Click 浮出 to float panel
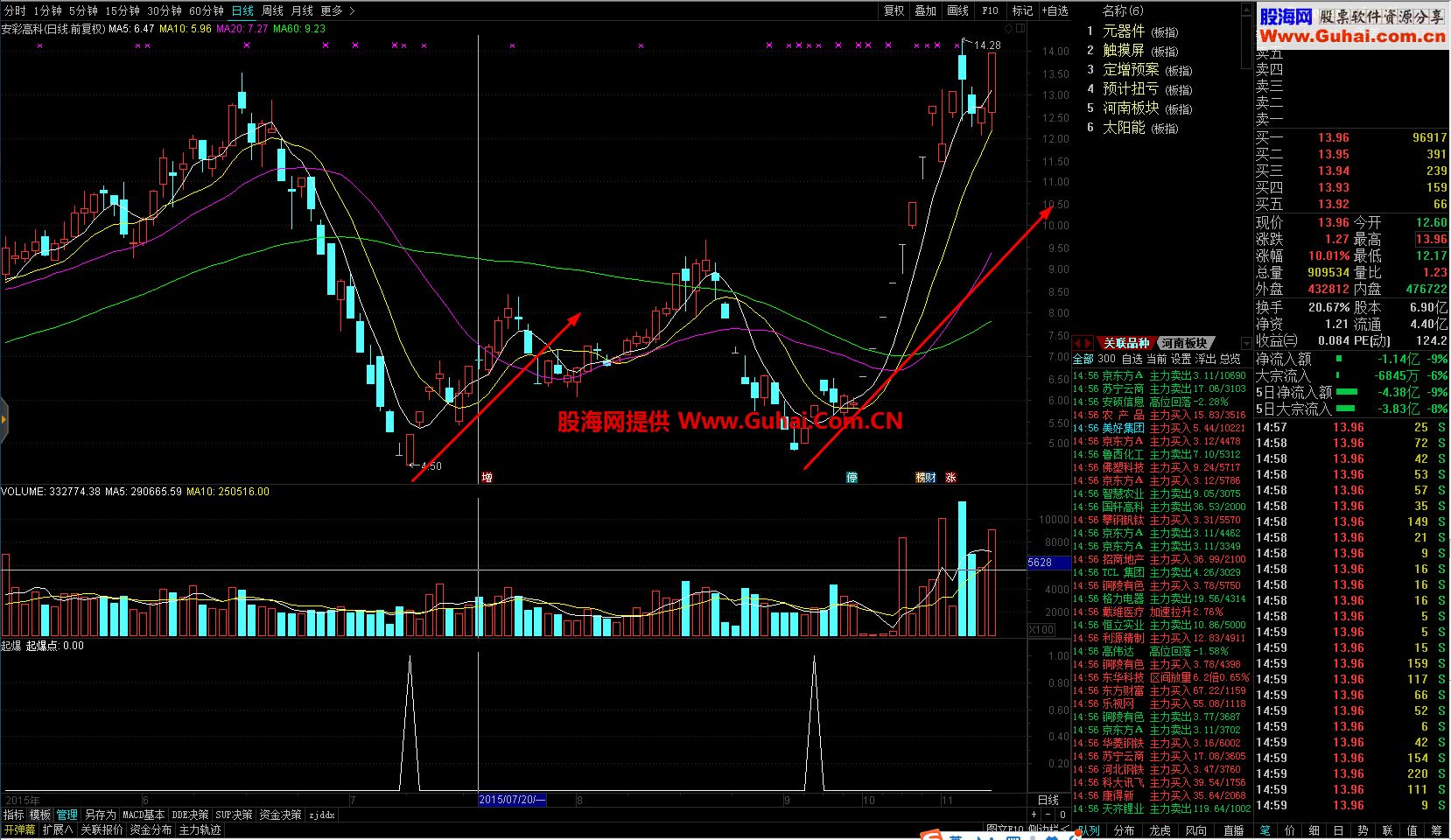Image resolution: width=1451 pixels, height=840 pixels. click(1206, 359)
